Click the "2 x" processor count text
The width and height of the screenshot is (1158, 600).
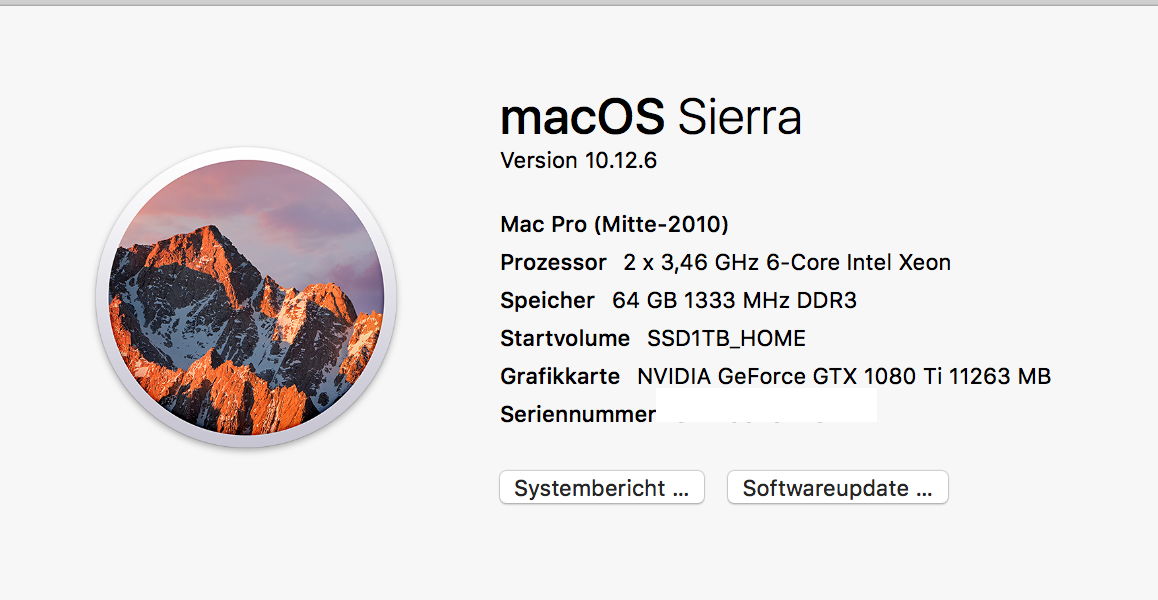click(x=638, y=263)
